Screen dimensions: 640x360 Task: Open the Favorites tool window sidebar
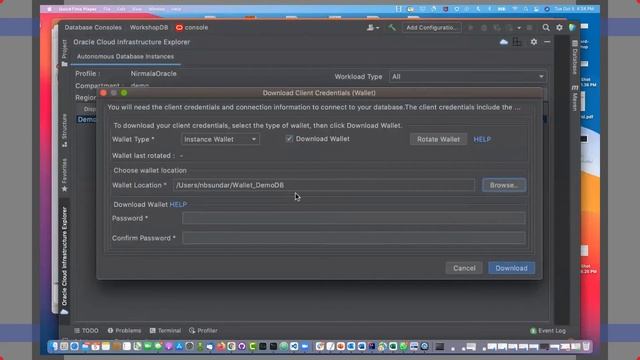coord(64,175)
